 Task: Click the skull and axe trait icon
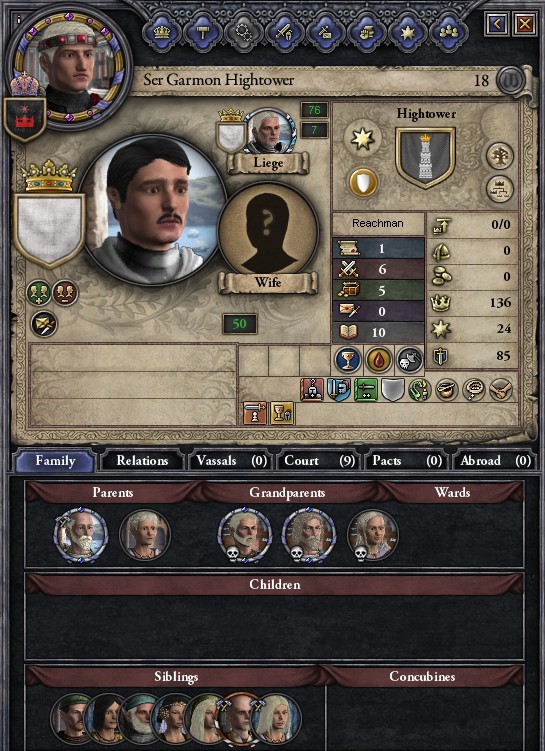click(x=409, y=360)
